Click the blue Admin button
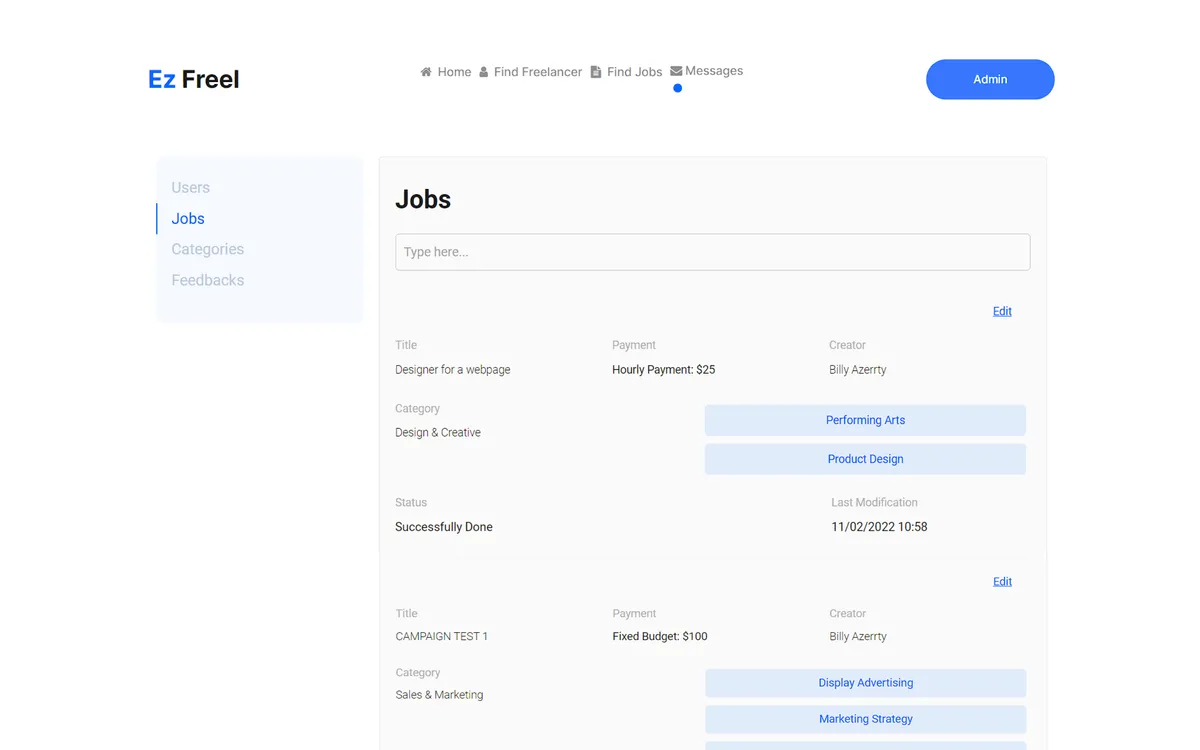 click(990, 79)
